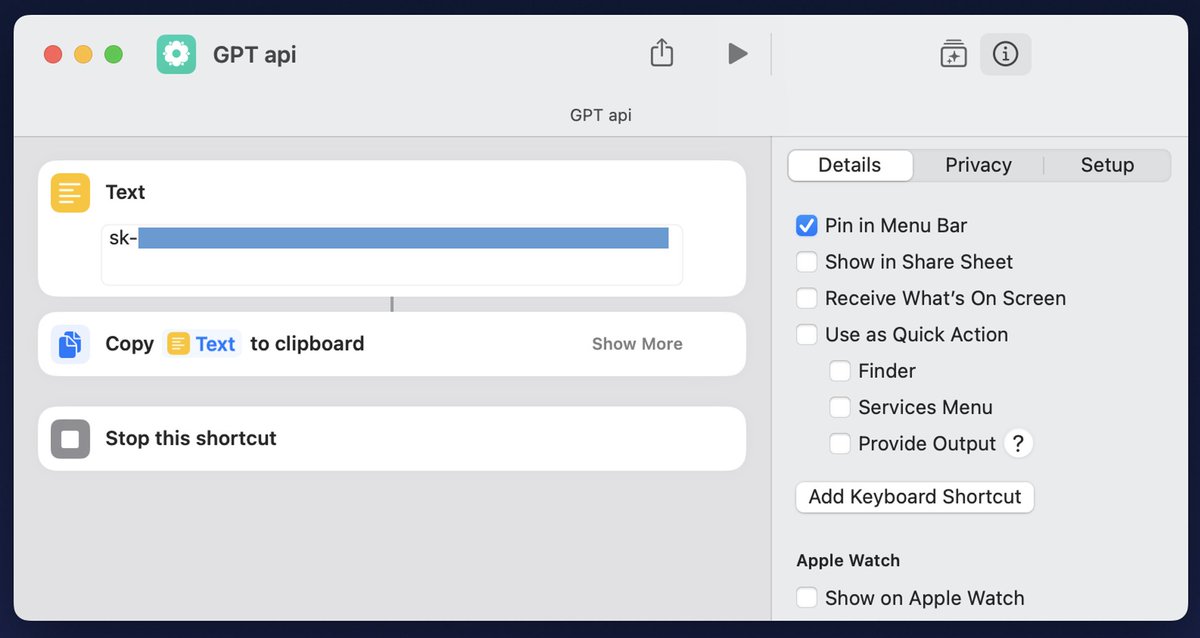Click the GPT api window title

[x=255, y=54]
